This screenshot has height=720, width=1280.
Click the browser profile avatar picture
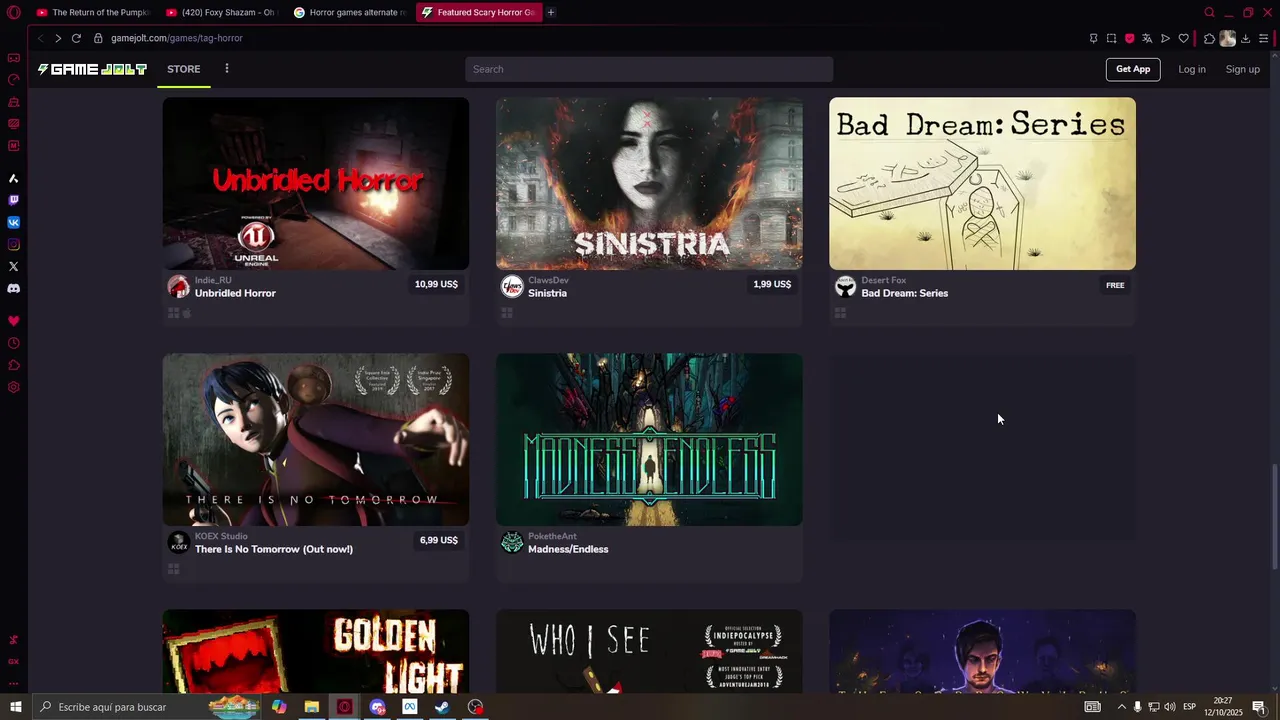pyautogui.click(x=1227, y=38)
